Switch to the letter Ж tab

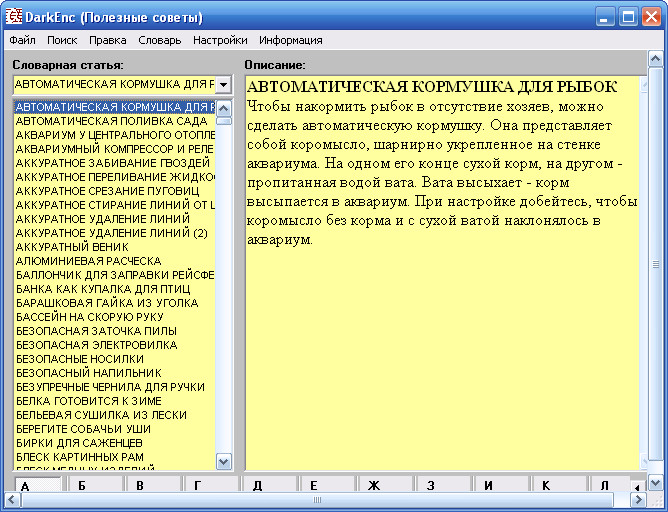tap(374, 486)
